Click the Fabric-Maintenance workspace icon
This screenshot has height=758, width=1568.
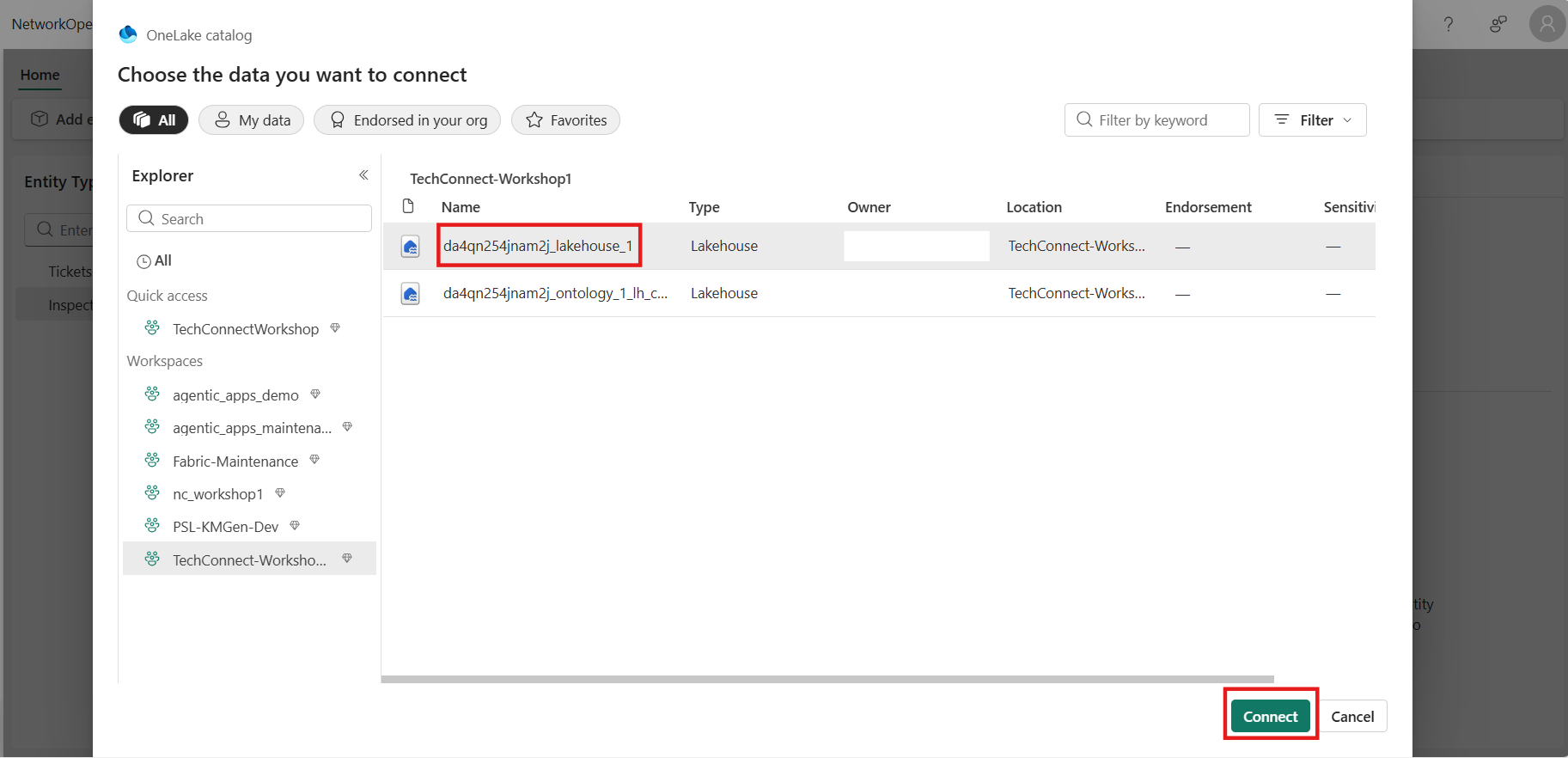coord(152,460)
